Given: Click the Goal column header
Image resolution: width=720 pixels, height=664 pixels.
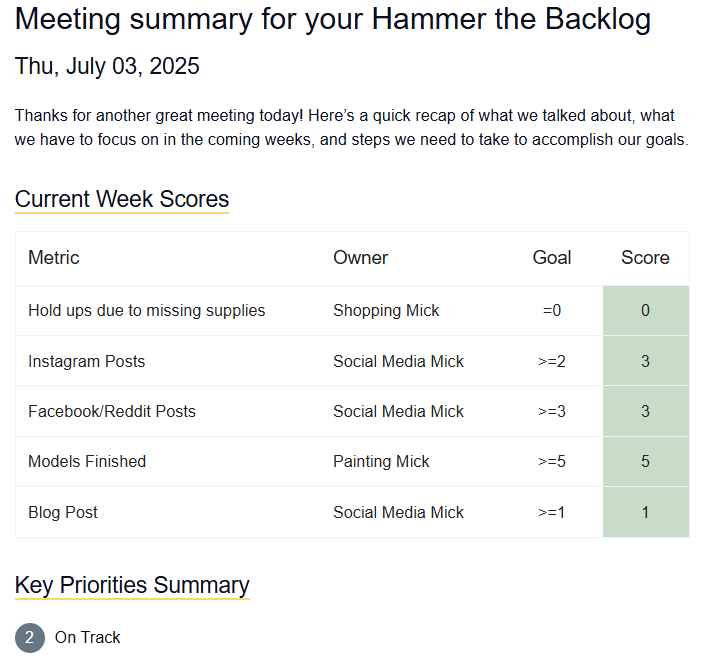Looking at the screenshot, I should point(552,258).
